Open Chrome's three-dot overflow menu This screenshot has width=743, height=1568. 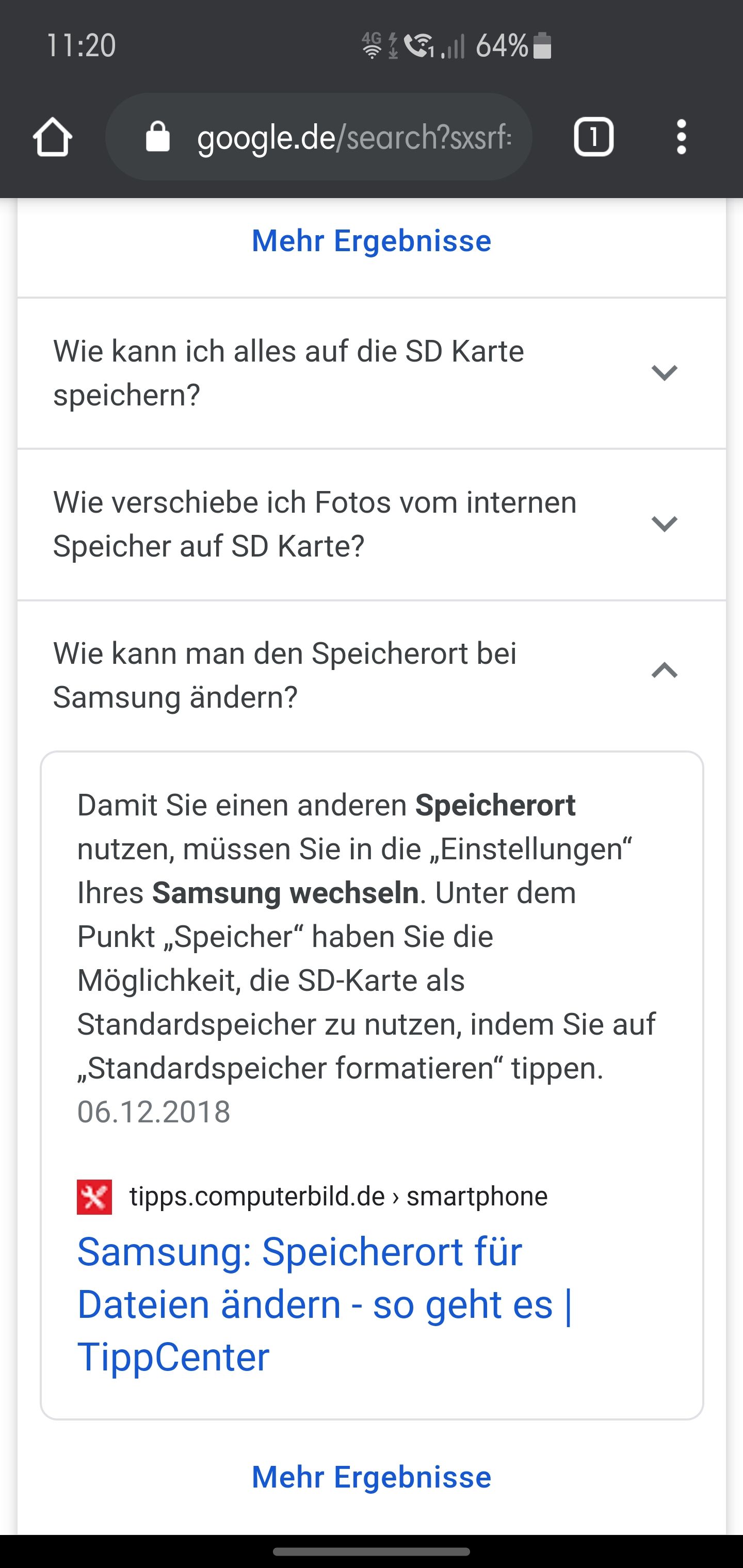681,137
